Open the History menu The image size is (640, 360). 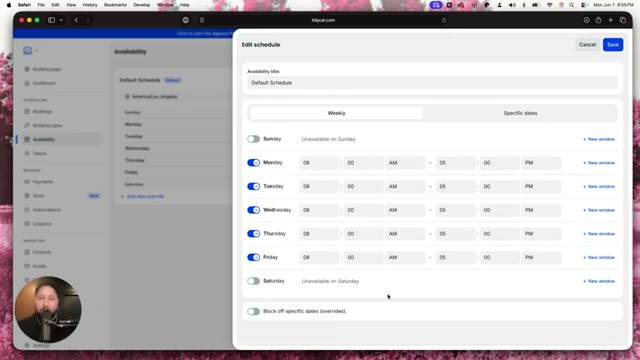(90, 5)
